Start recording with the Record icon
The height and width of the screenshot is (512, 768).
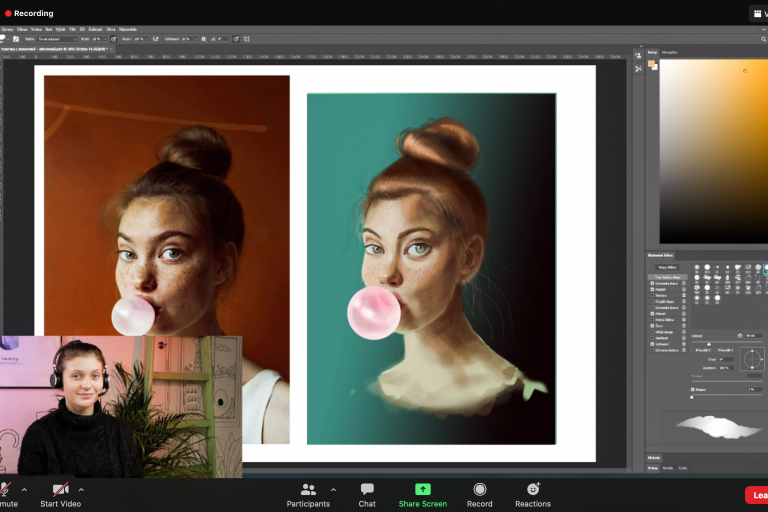click(x=480, y=489)
